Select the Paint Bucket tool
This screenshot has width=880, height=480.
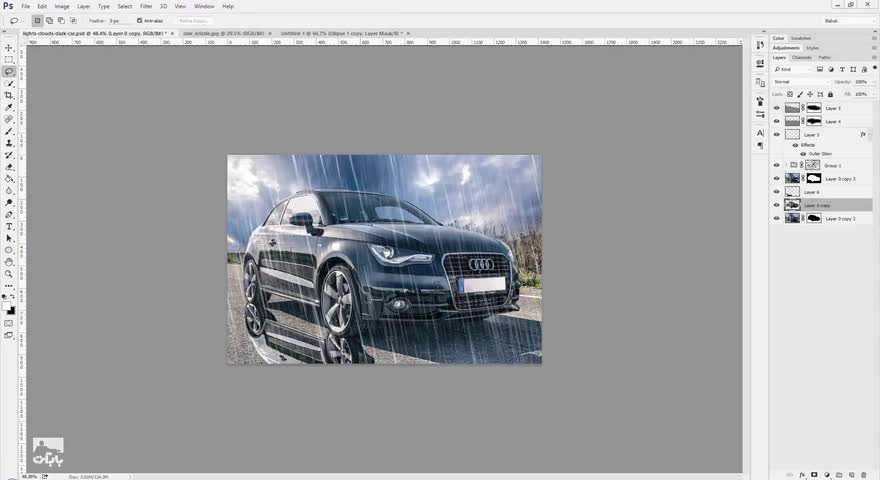tap(8, 179)
